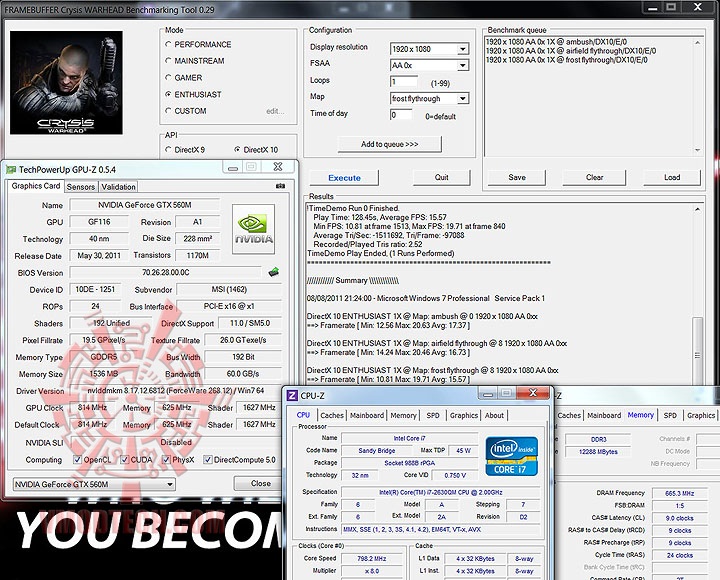The height and width of the screenshot is (580, 720).
Task: Click Close button in GPU-Z
Action: click(x=260, y=483)
